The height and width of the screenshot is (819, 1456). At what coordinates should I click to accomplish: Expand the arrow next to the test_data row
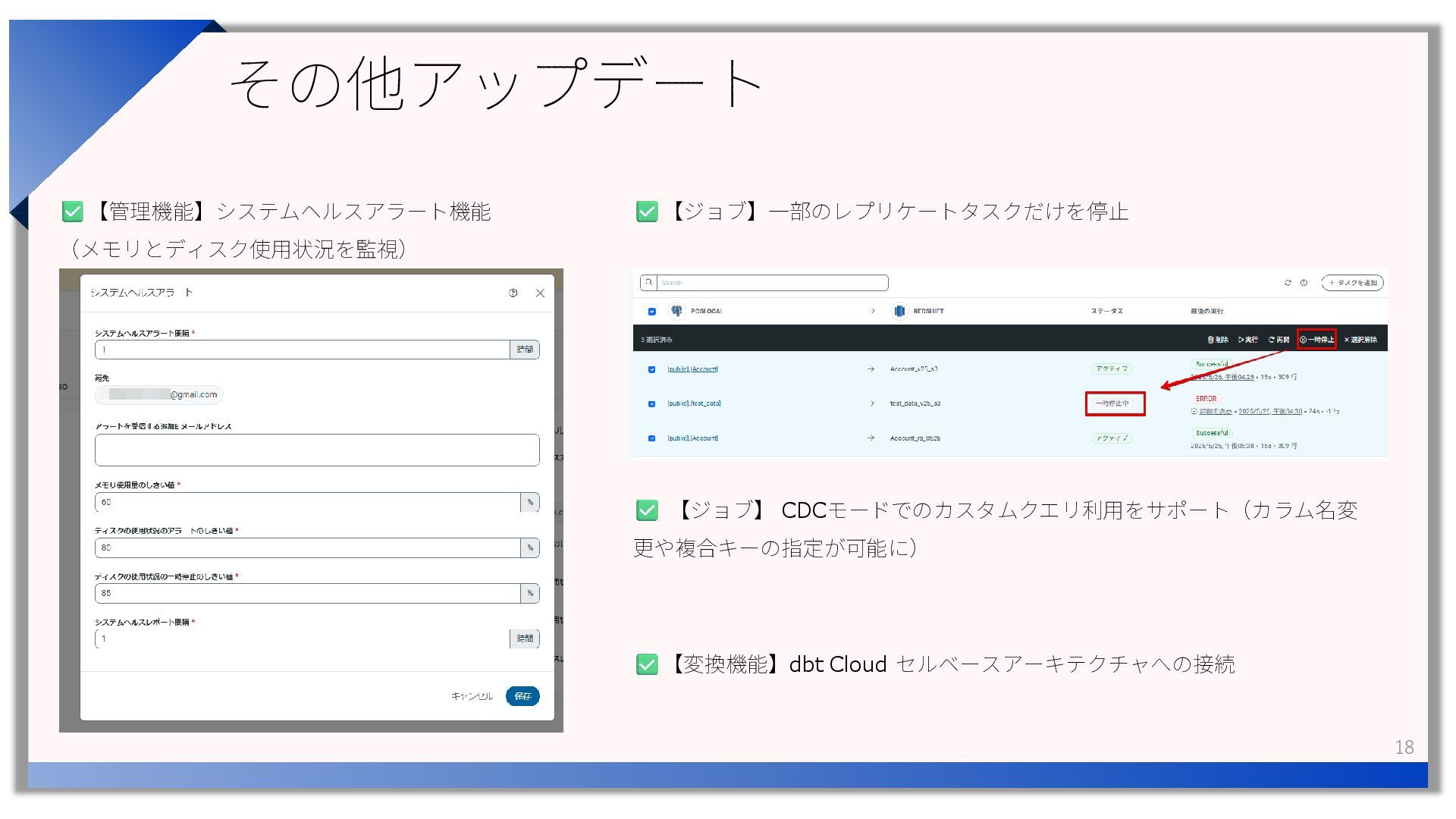[x=871, y=403]
